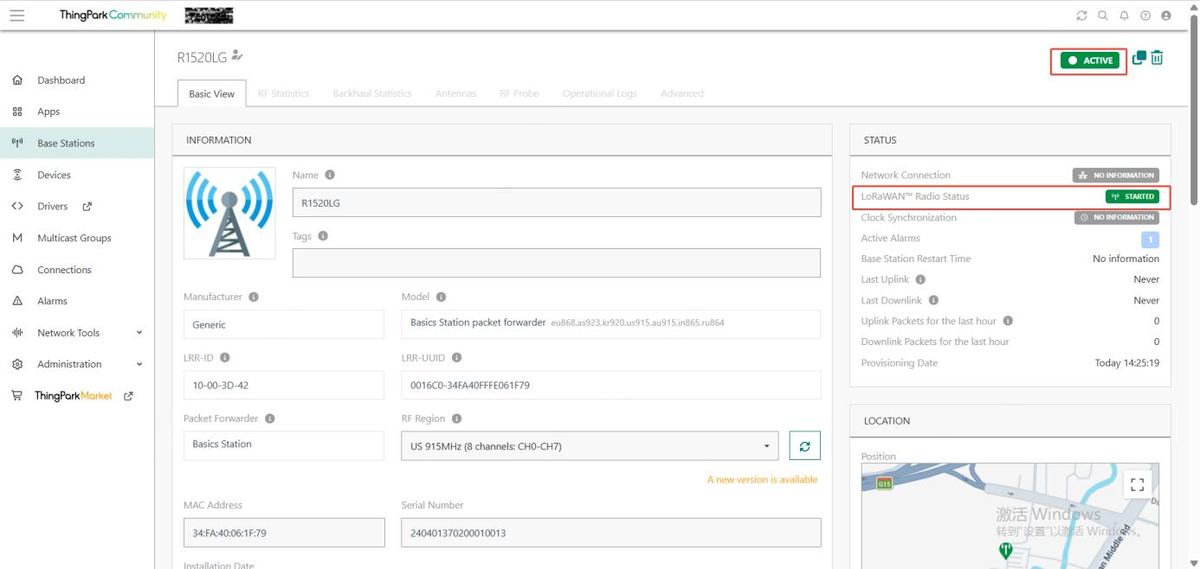Open the user account profile icon

(1166, 16)
